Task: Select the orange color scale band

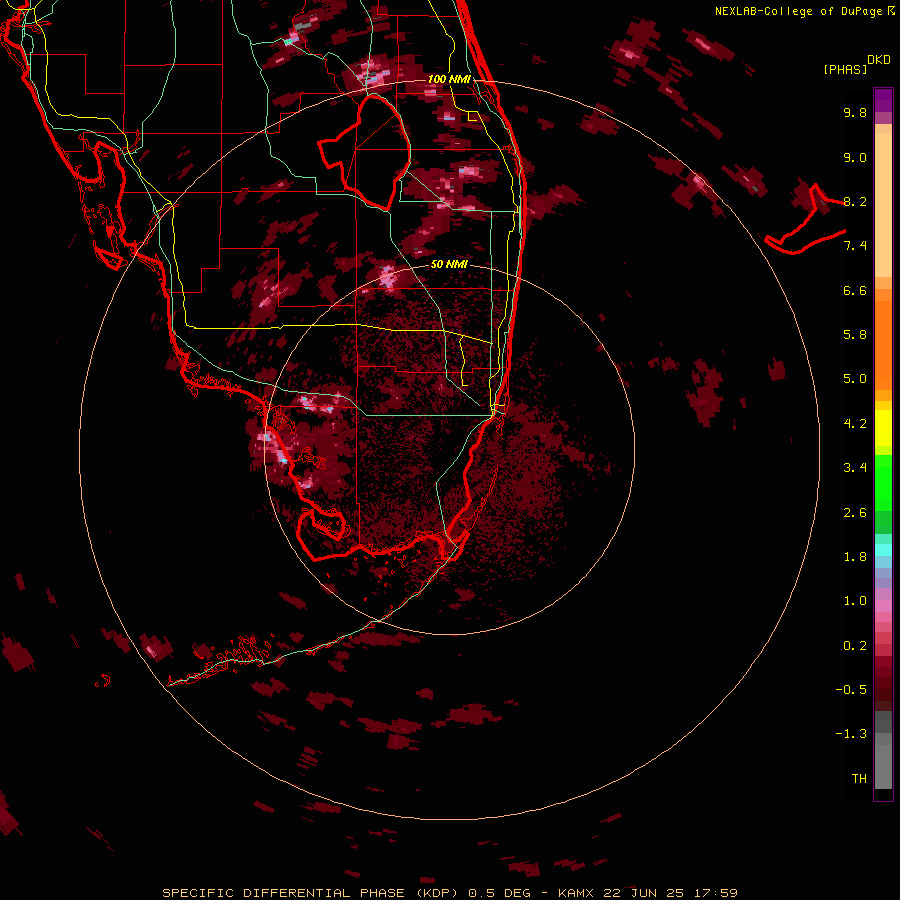Action: click(883, 344)
